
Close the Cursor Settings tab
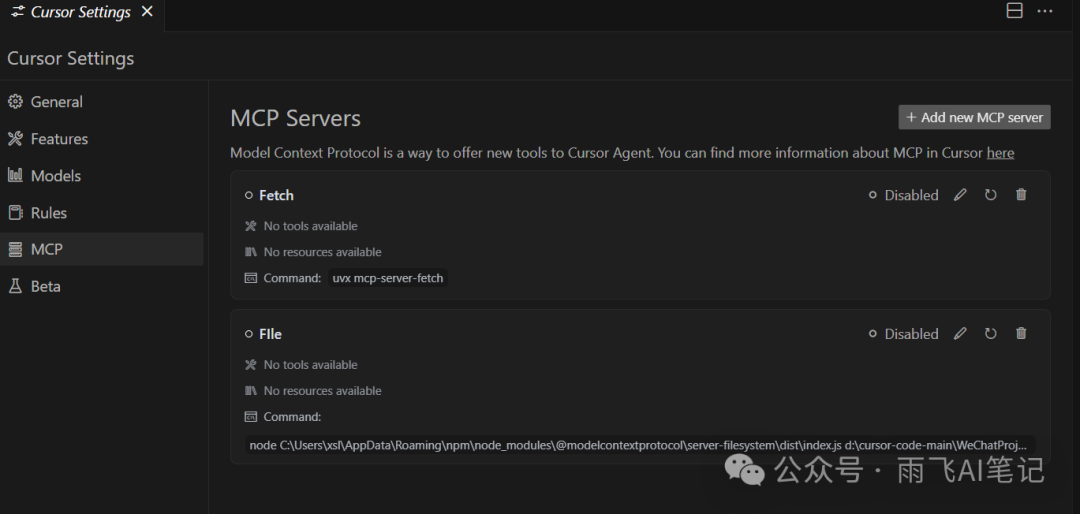[x=147, y=12]
